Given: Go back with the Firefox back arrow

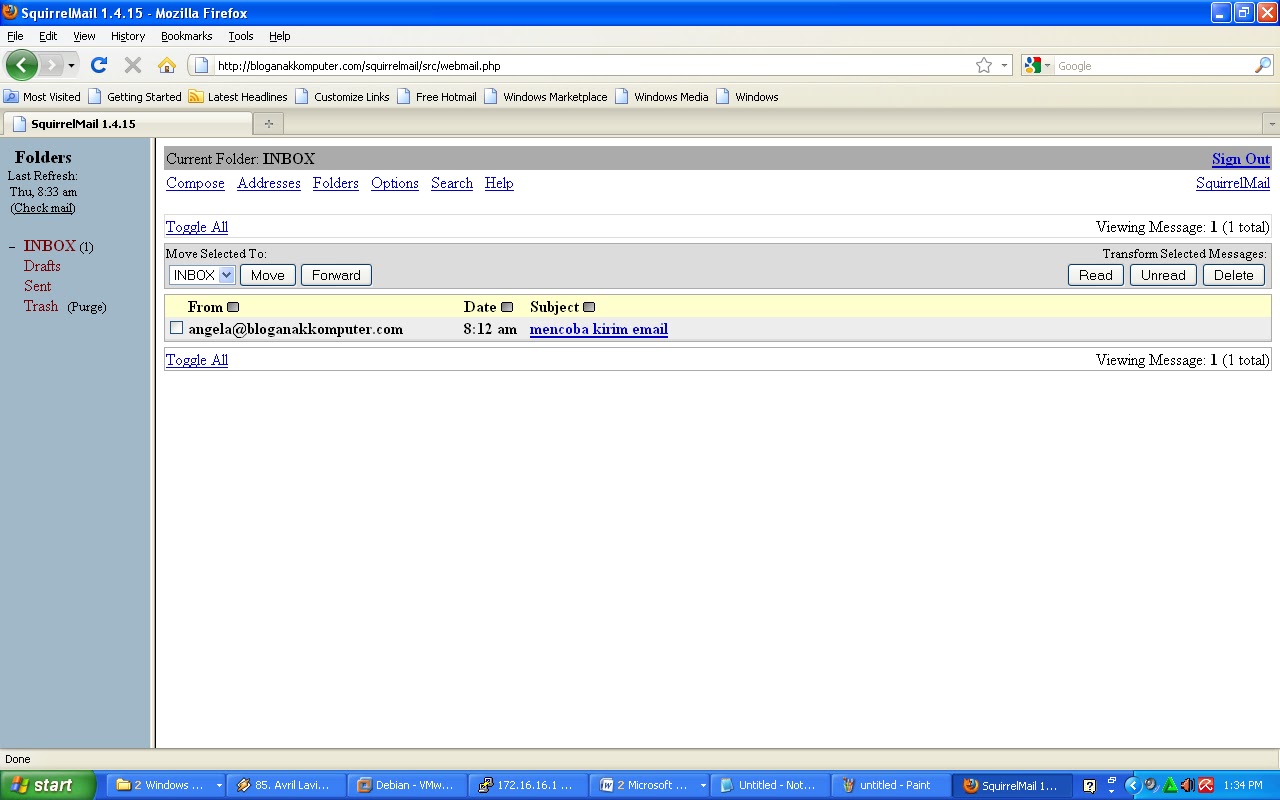Looking at the screenshot, I should 21,65.
